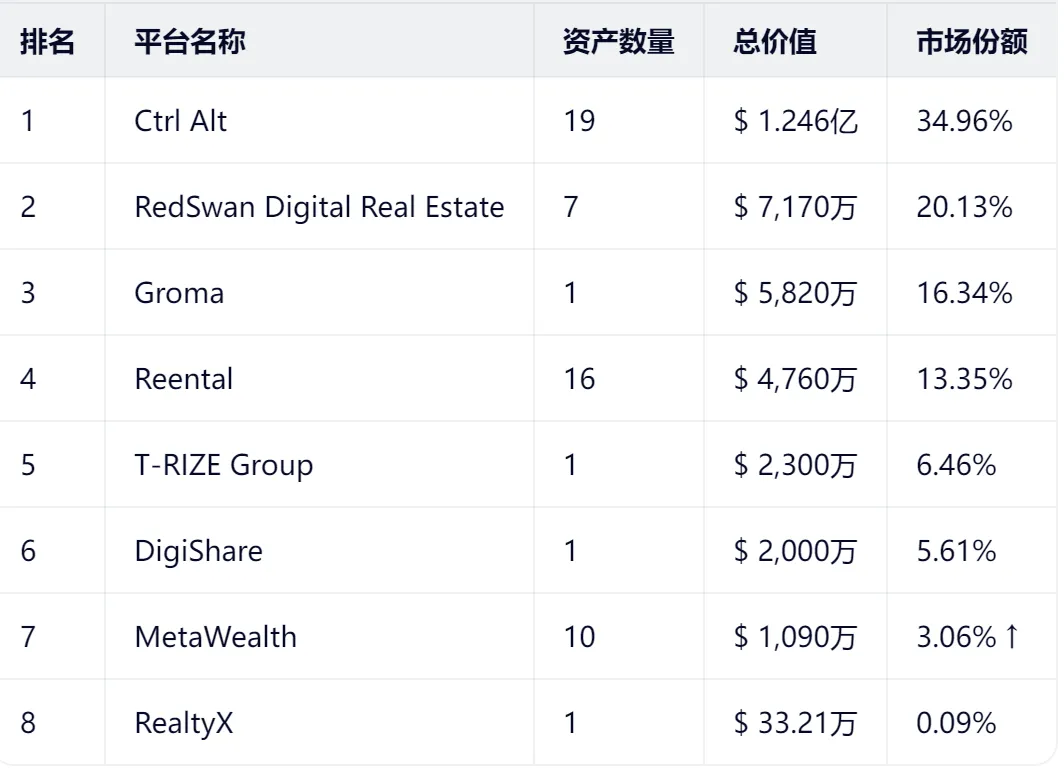This screenshot has width=1064, height=774.
Task: Click the Reental platform name
Action: pos(184,379)
